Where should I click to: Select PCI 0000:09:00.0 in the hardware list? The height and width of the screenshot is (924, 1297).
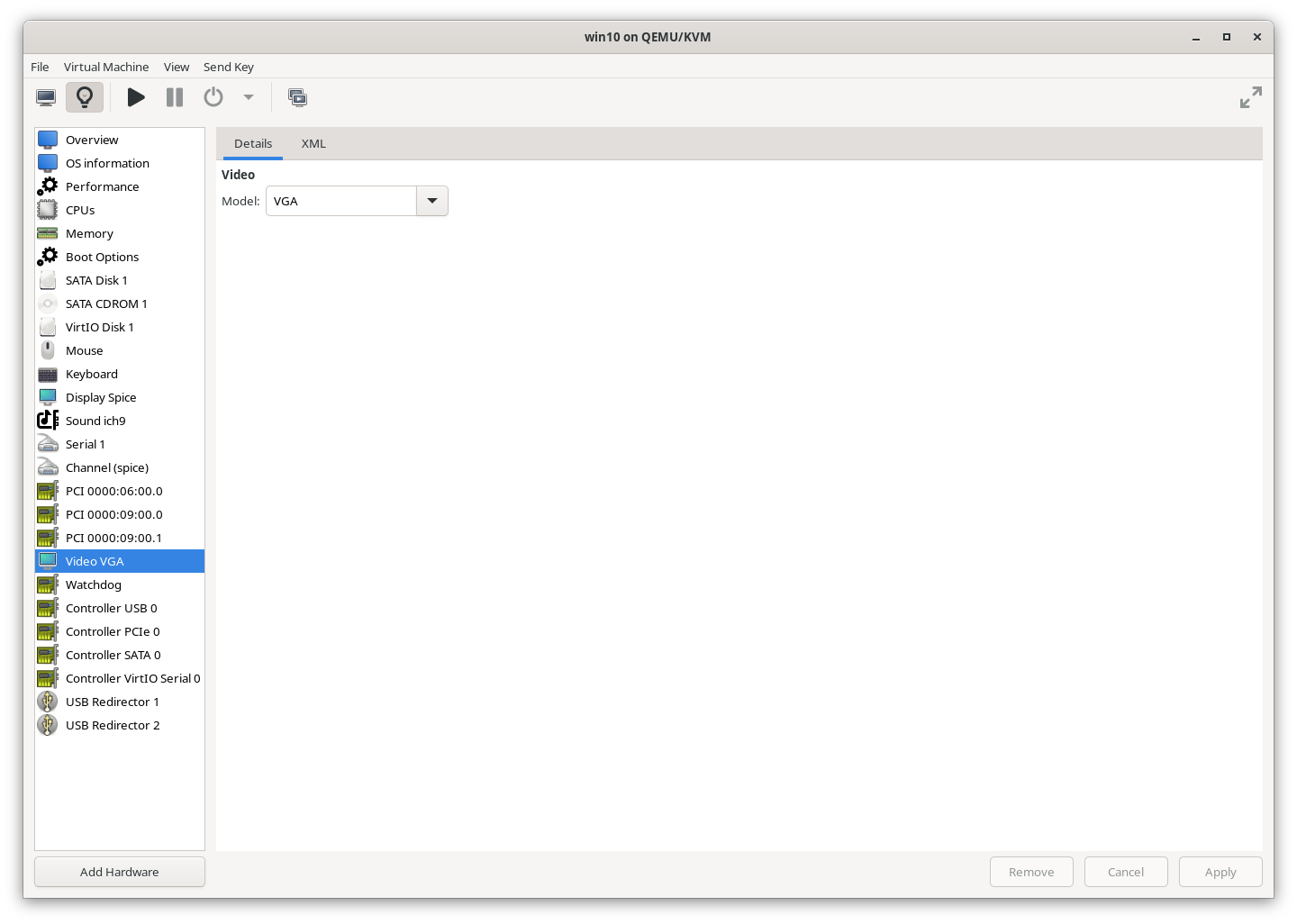pos(120,514)
